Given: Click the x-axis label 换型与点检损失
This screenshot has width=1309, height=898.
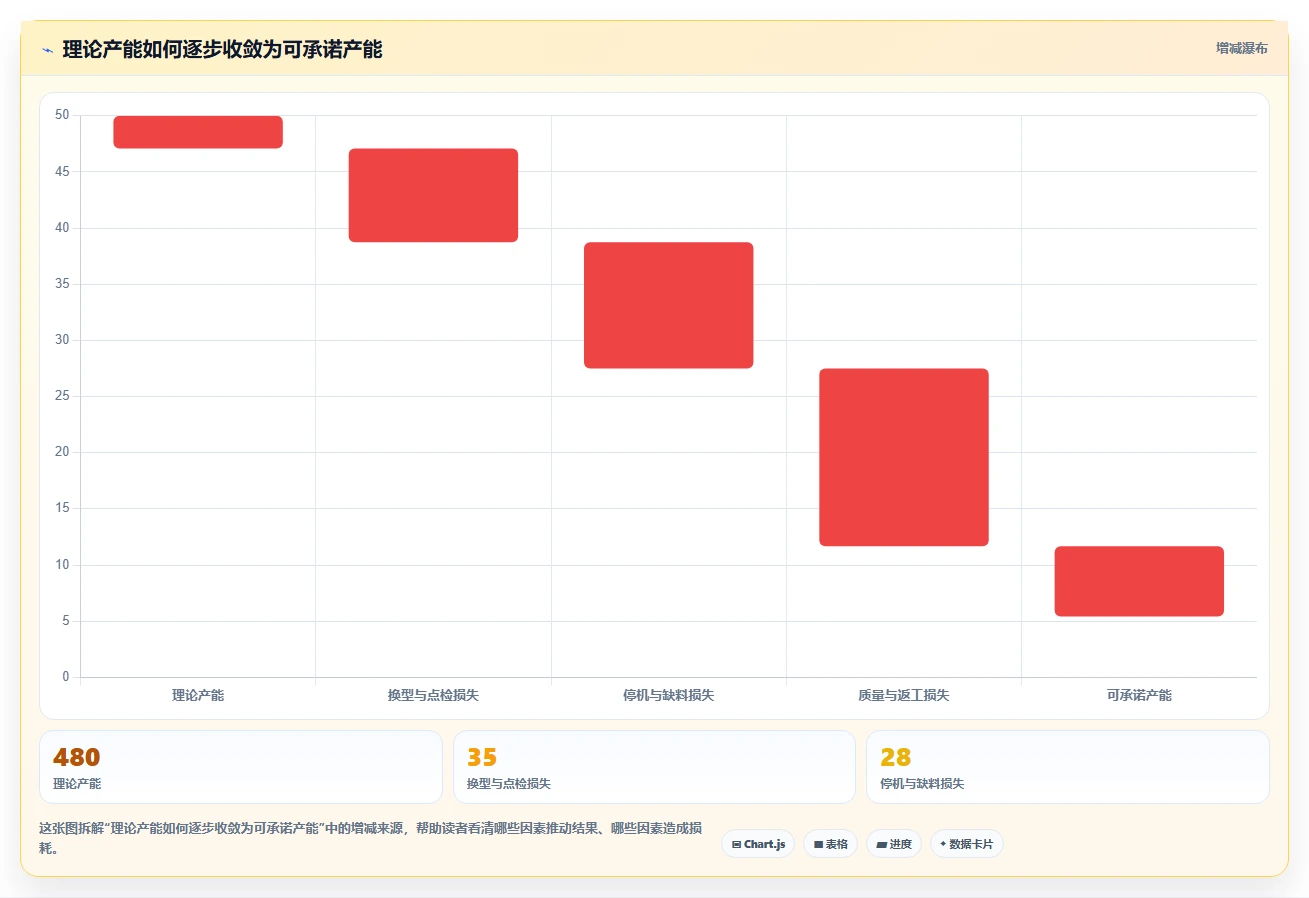Looking at the screenshot, I should tap(433, 695).
